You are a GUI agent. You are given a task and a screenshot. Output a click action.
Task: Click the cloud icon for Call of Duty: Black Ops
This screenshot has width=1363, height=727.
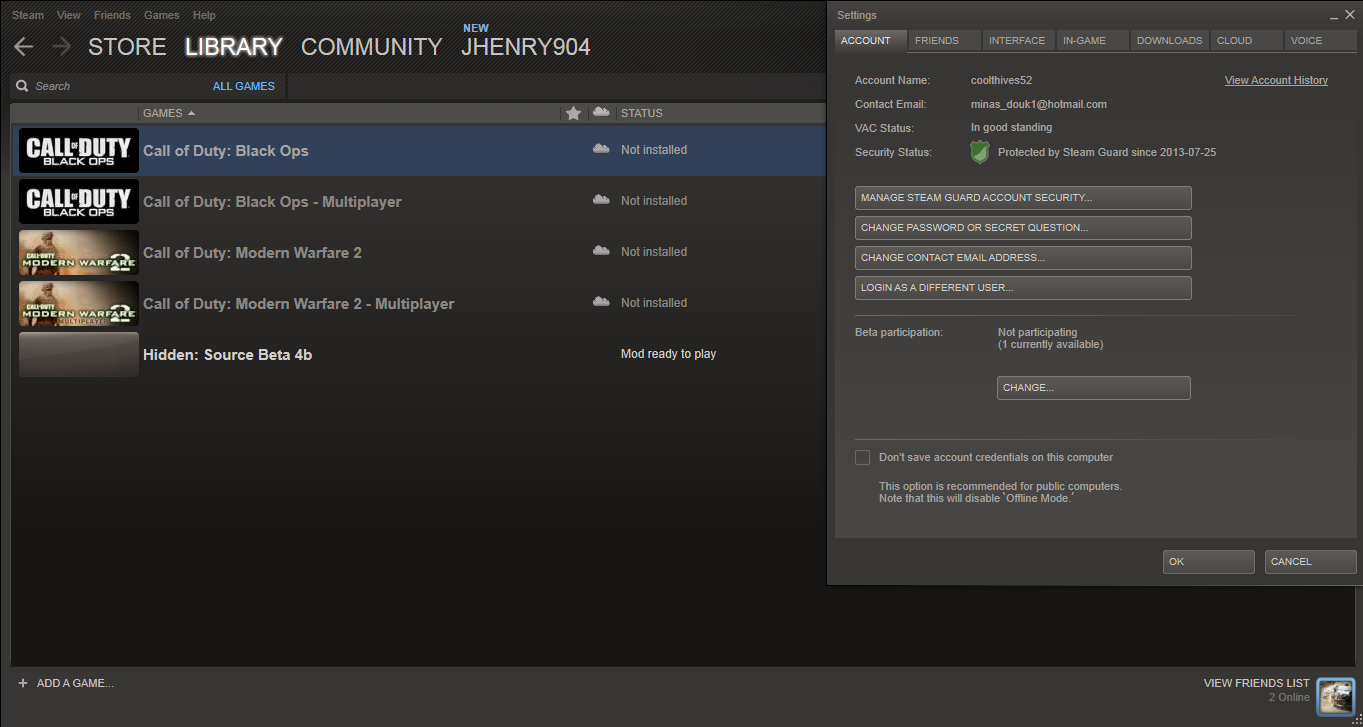click(x=601, y=149)
